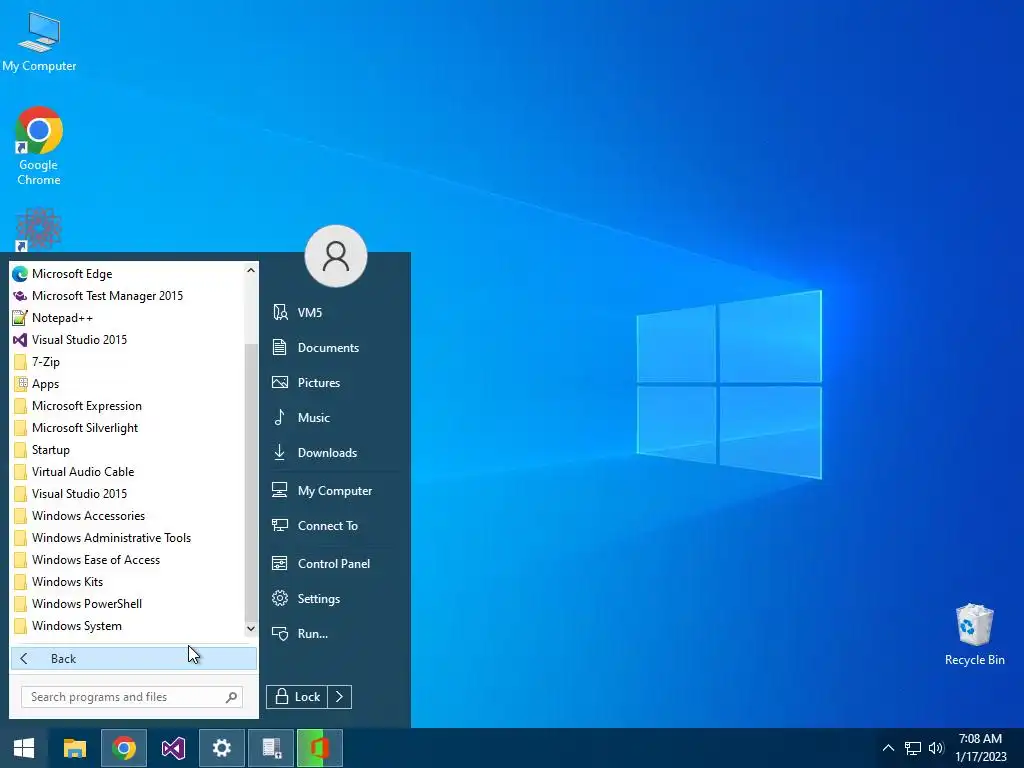Expand the Visual Studio 2015 folder entry
This screenshot has height=768, width=1024.
127,494
